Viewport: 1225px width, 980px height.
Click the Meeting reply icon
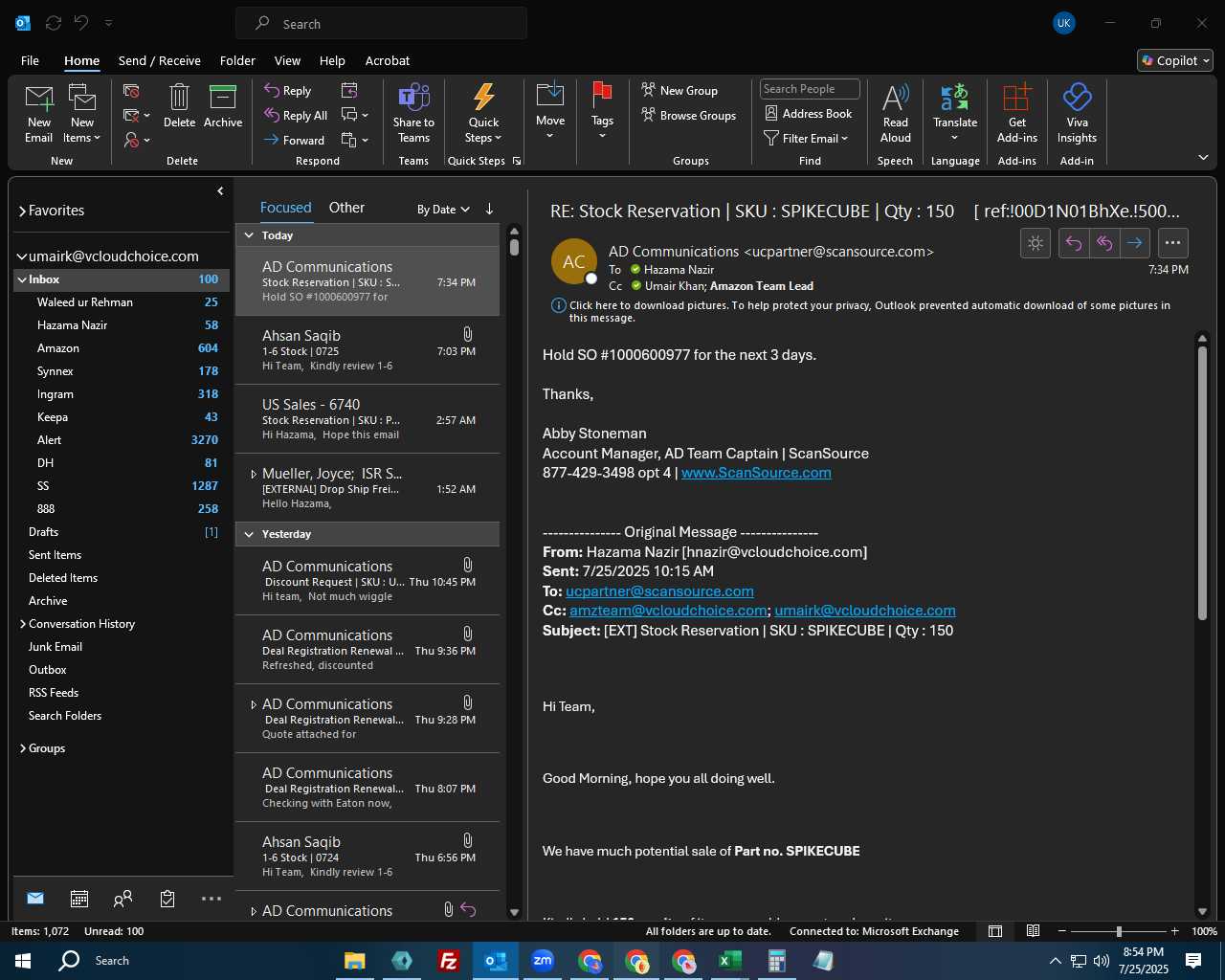click(349, 90)
